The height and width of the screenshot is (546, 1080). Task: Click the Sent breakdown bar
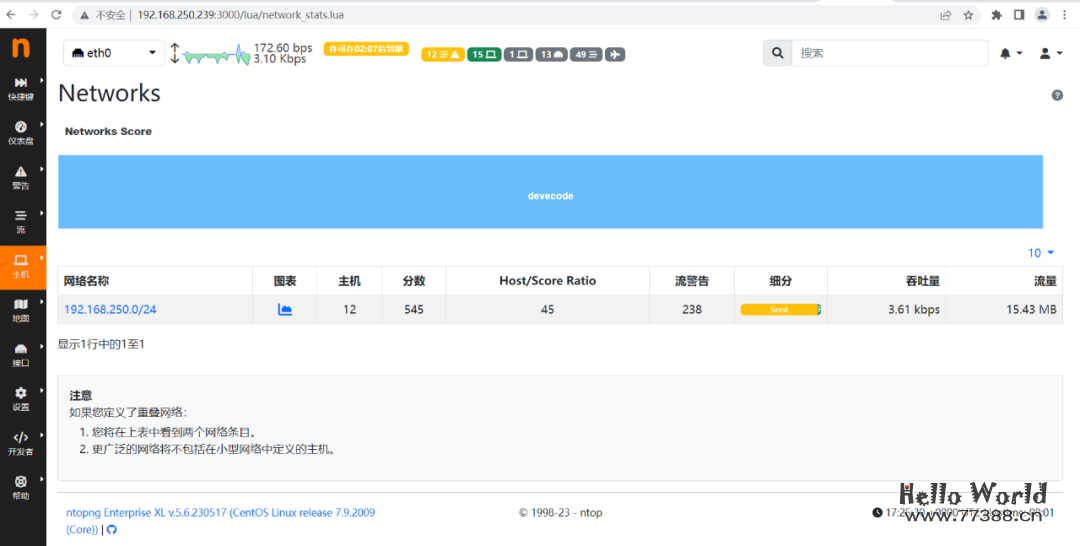point(780,310)
